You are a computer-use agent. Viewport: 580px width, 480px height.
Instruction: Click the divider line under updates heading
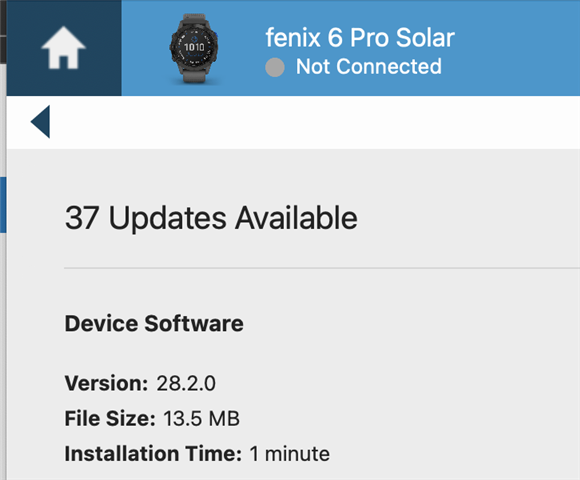tap(322, 267)
